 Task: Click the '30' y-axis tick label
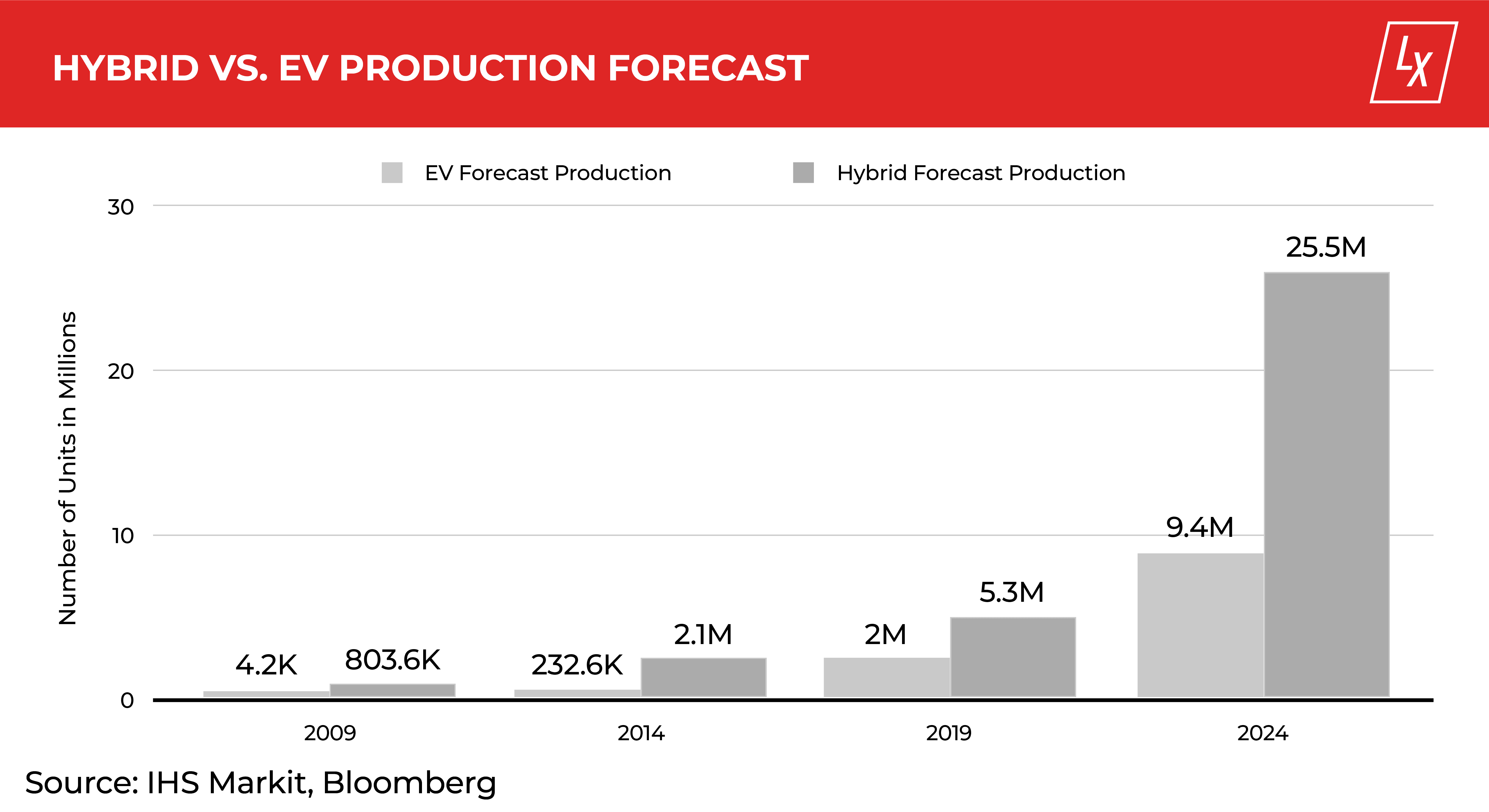coord(121,207)
